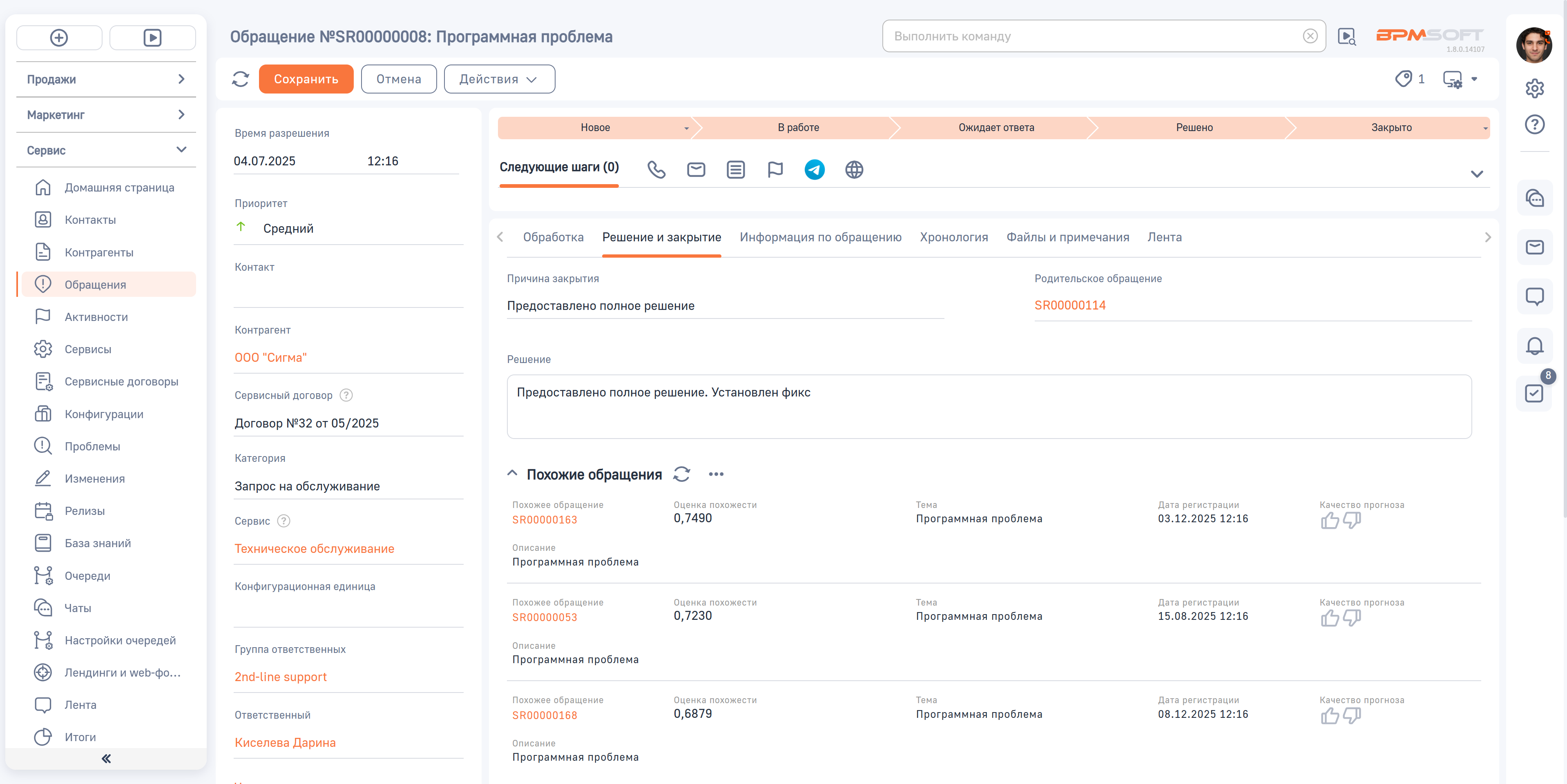Click the globe icon in next steps
This screenshot has width=1567, height=784.
point(854,169)
